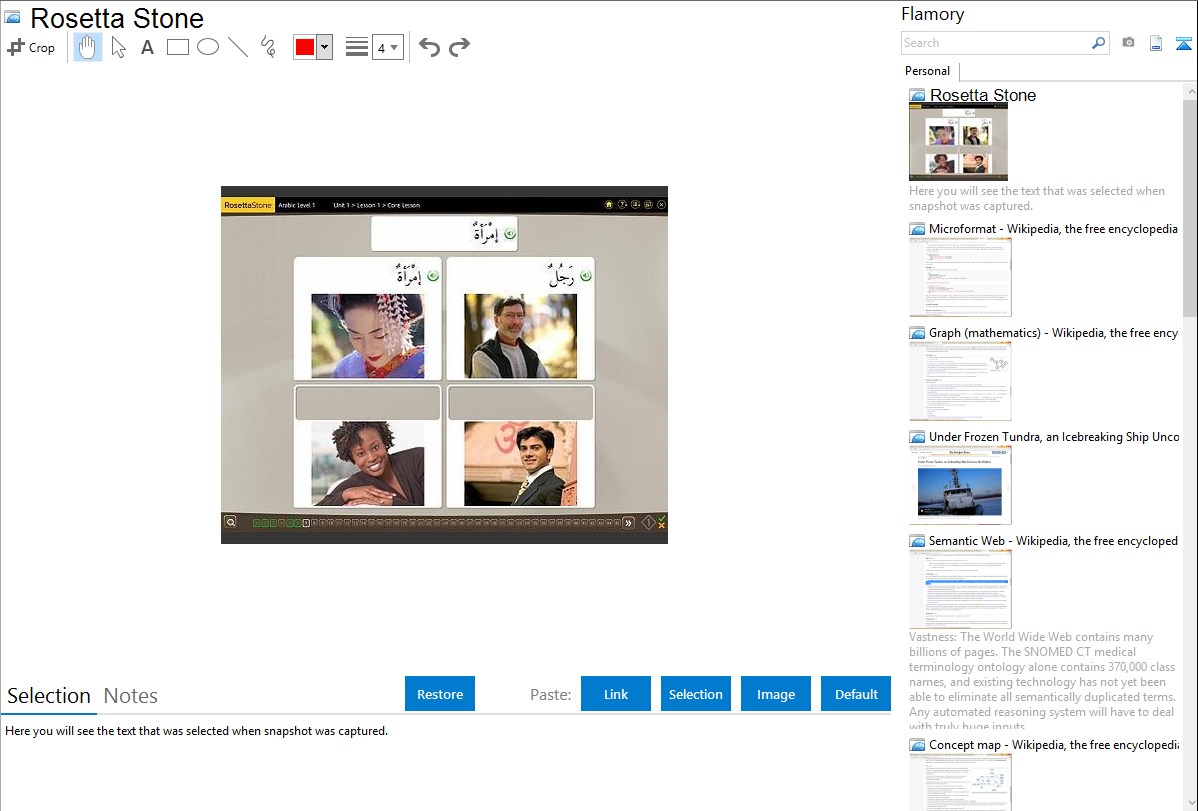Click the Rosetta Stone window title icon
1198x811 pixels.
[12, 17]
